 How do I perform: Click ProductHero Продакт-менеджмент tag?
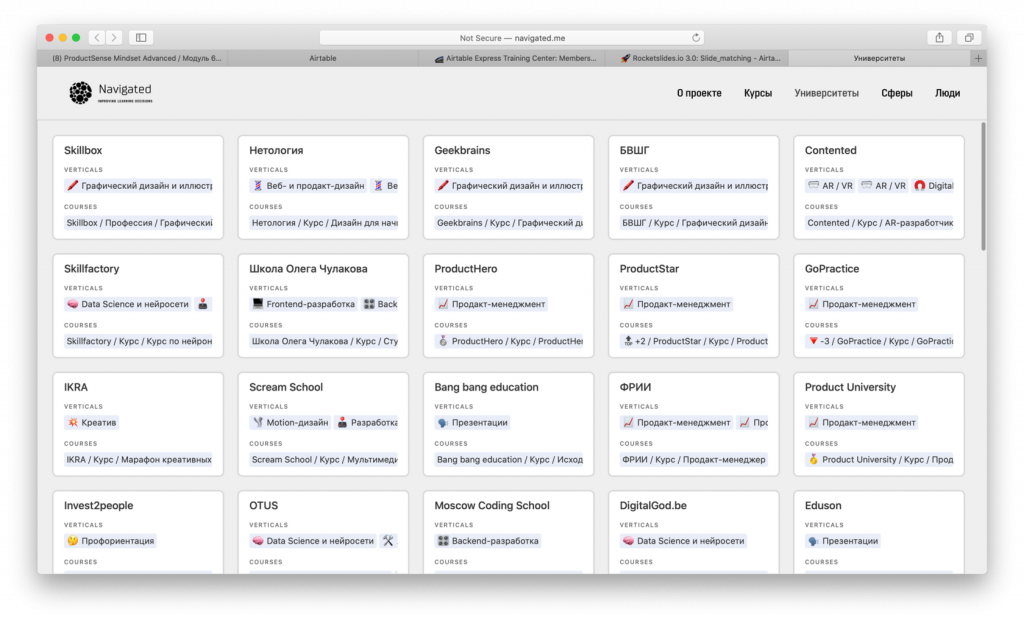pyautogui.click(x=491, y=304)
